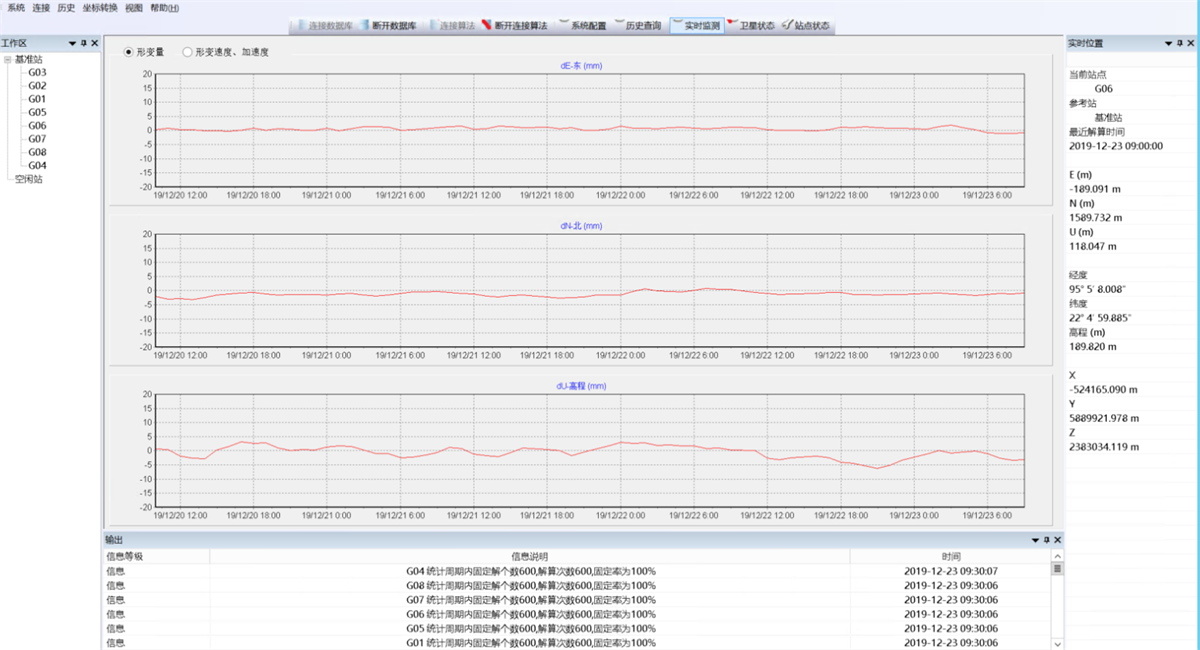Open 历史查询 from the toolbar
The image size is (1200, 650).
(x=636, y=25)
